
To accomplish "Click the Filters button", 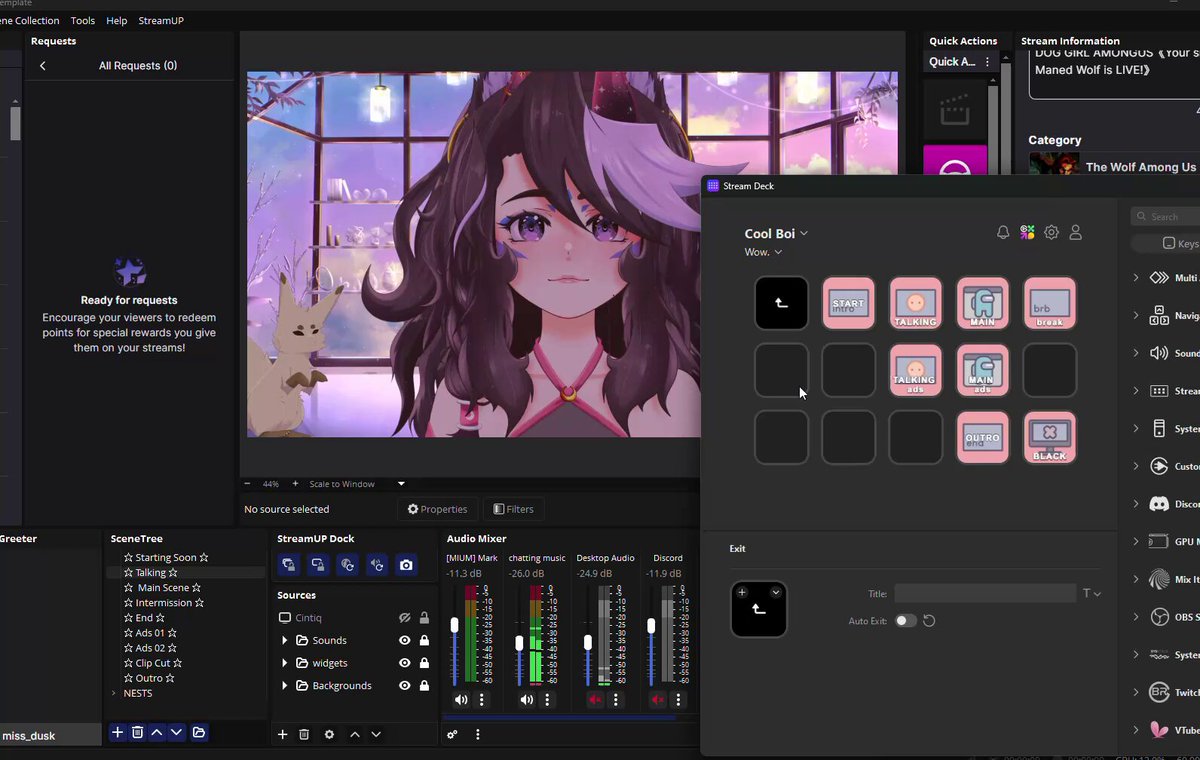I will (x=513, y=509).
